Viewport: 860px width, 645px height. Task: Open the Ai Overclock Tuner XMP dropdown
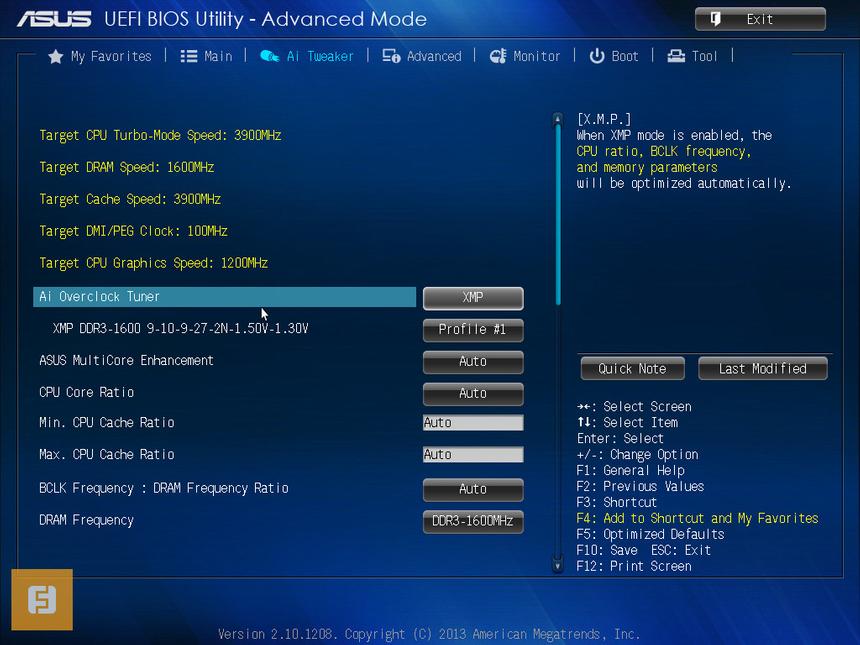[x=473, y=298]
